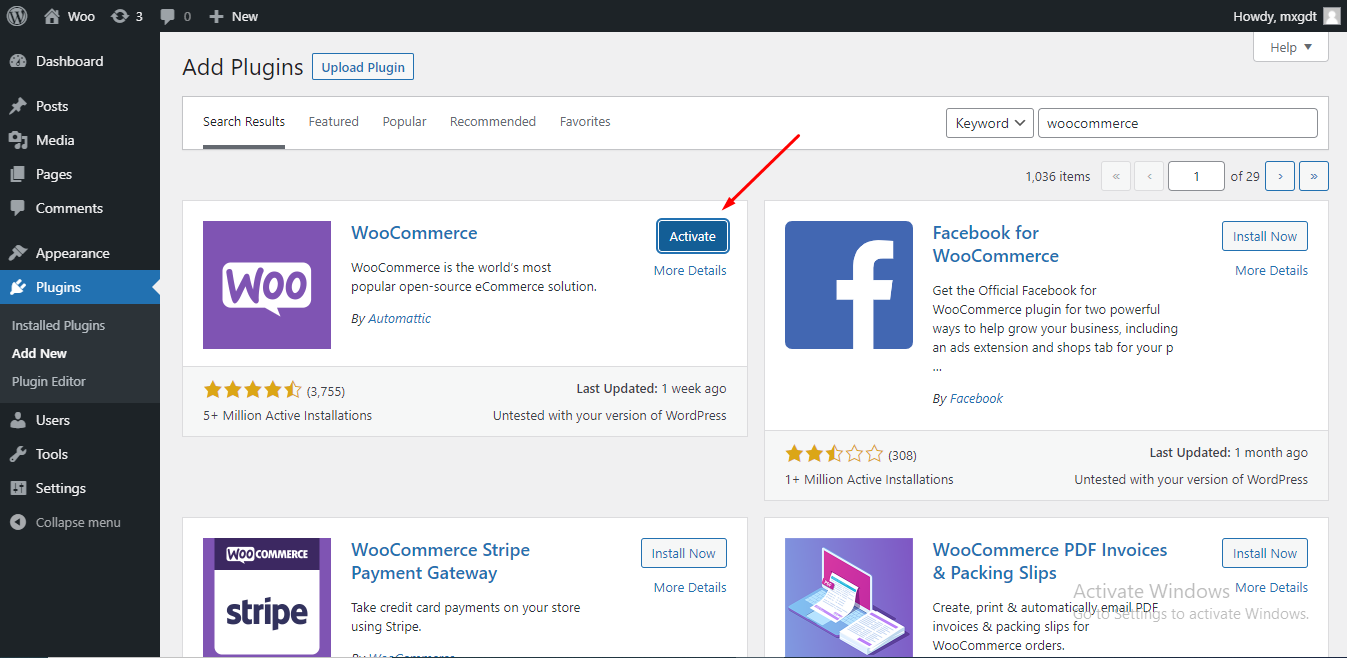The height and width of the screenshot is (658, 1347).
Task: Go to Installed Plugins
Action: pyautogui.click(x=58, y=325)
